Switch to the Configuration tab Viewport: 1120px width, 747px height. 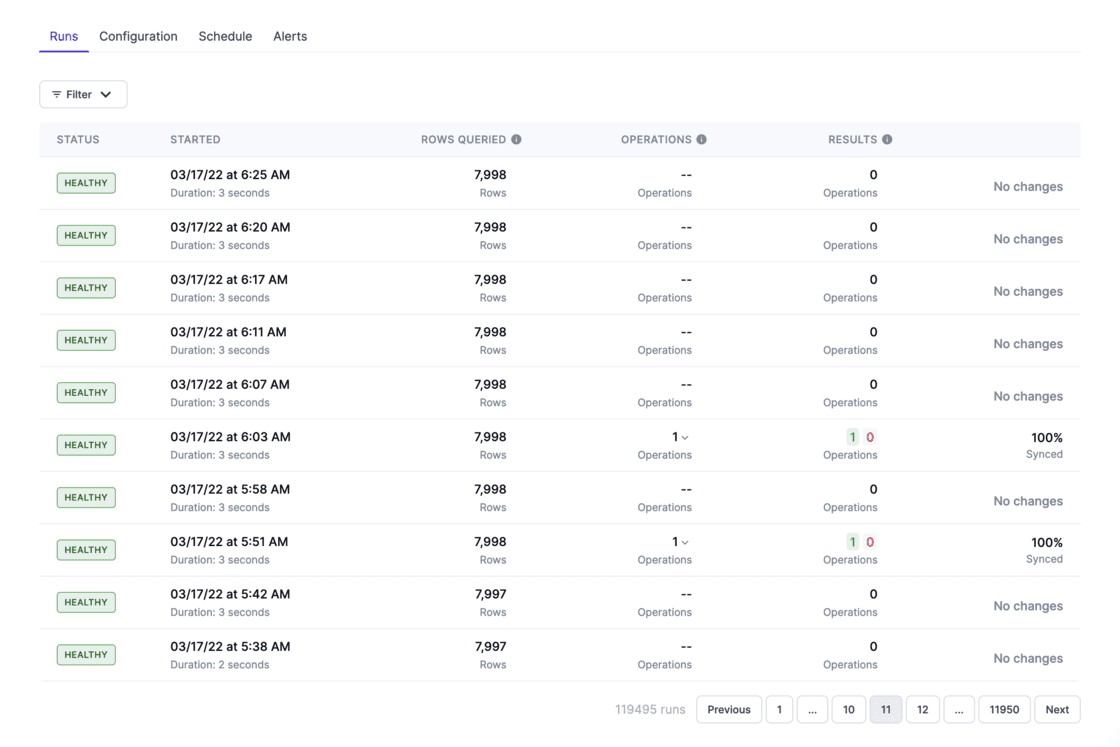[x=138, y=36]
